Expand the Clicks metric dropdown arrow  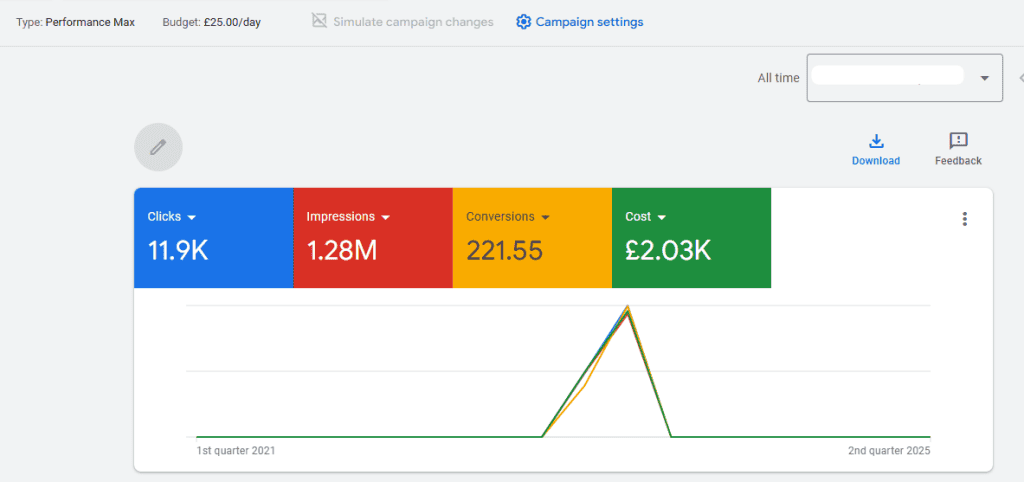[x=191, y=217]
